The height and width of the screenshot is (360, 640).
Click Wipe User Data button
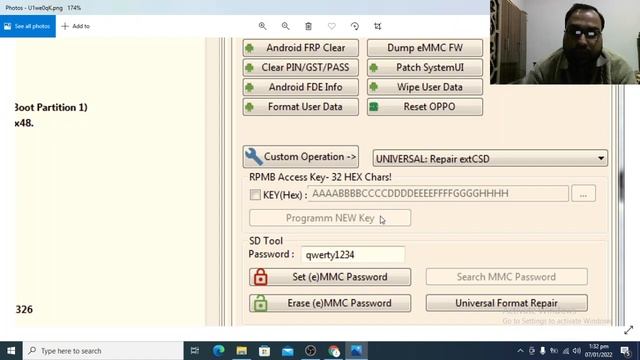424,87
